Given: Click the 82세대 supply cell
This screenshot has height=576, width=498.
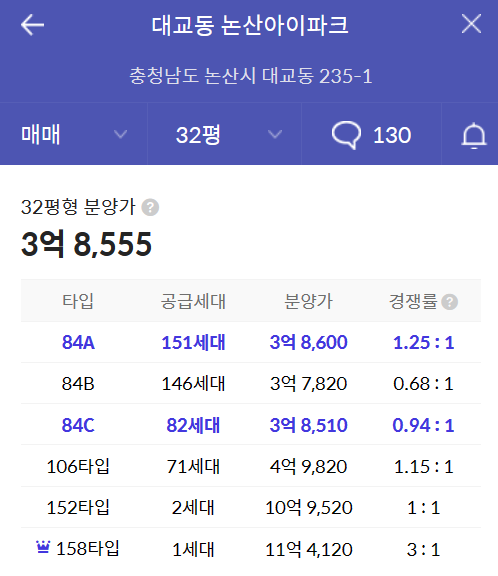Looking at the screenshot, I should pyautogui.click(x=193, y=425).
